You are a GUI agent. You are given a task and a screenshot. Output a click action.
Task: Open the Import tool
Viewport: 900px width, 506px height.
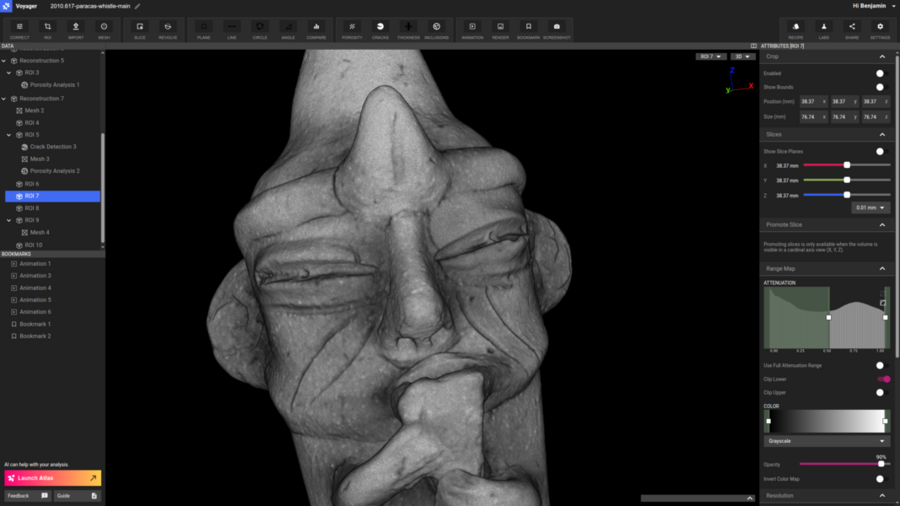[76, 30]
